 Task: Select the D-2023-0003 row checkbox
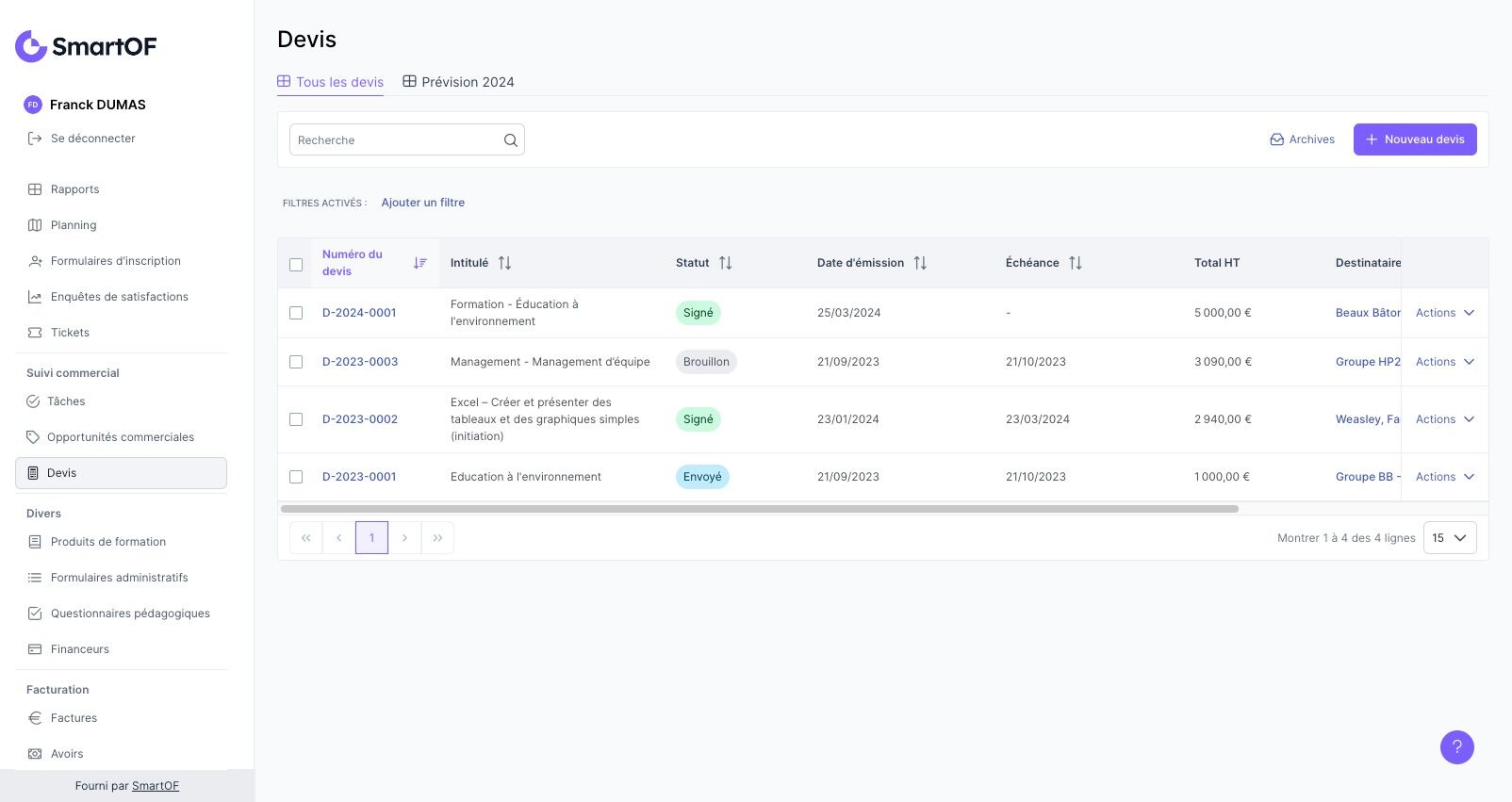tap(296, 362)
